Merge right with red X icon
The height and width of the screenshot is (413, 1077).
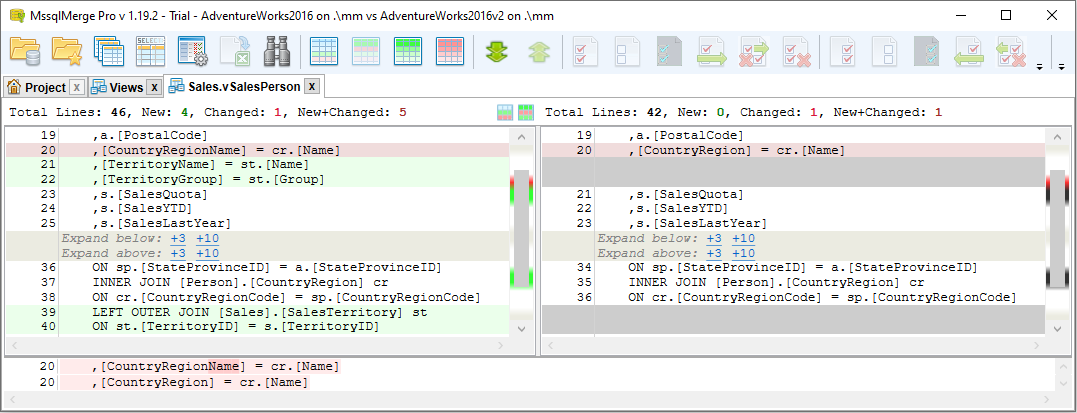tap(754, 52)
